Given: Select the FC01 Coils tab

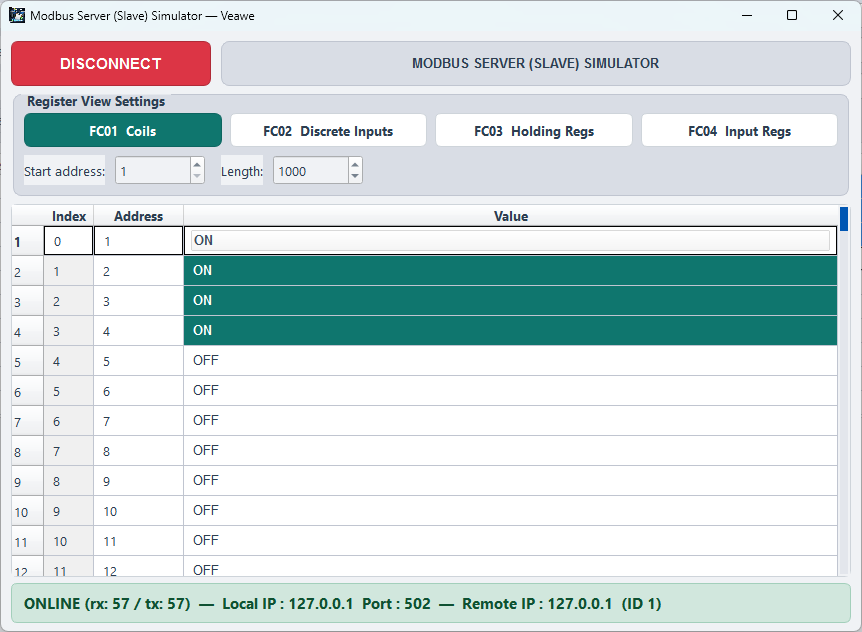Looking at the screenshot, I should 123,131.
